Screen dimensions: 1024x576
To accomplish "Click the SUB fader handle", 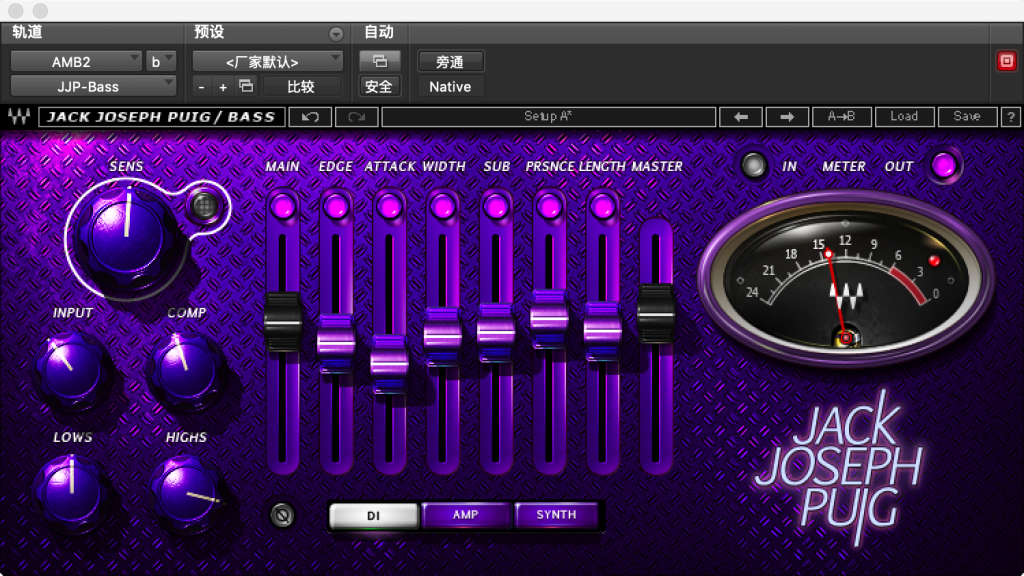I will pyautogui.click(x=496, y=332).
